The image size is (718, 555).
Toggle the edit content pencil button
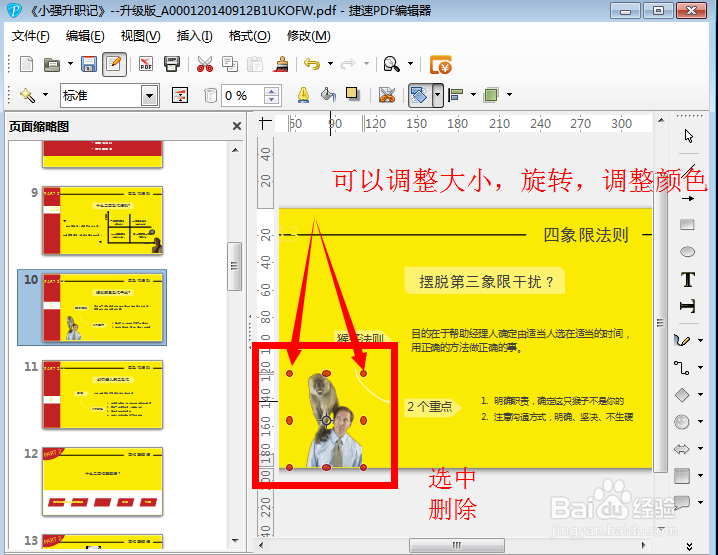coord(114,64)
